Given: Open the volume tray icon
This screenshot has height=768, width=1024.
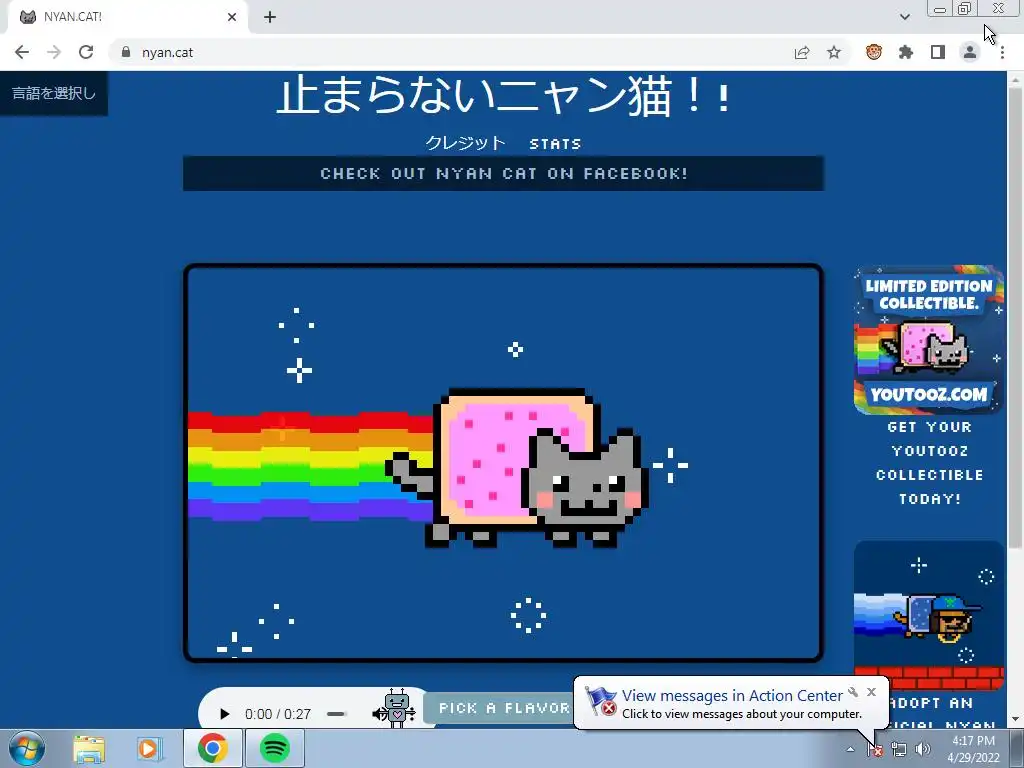Looking at the screenshot, I should (923, 750).
